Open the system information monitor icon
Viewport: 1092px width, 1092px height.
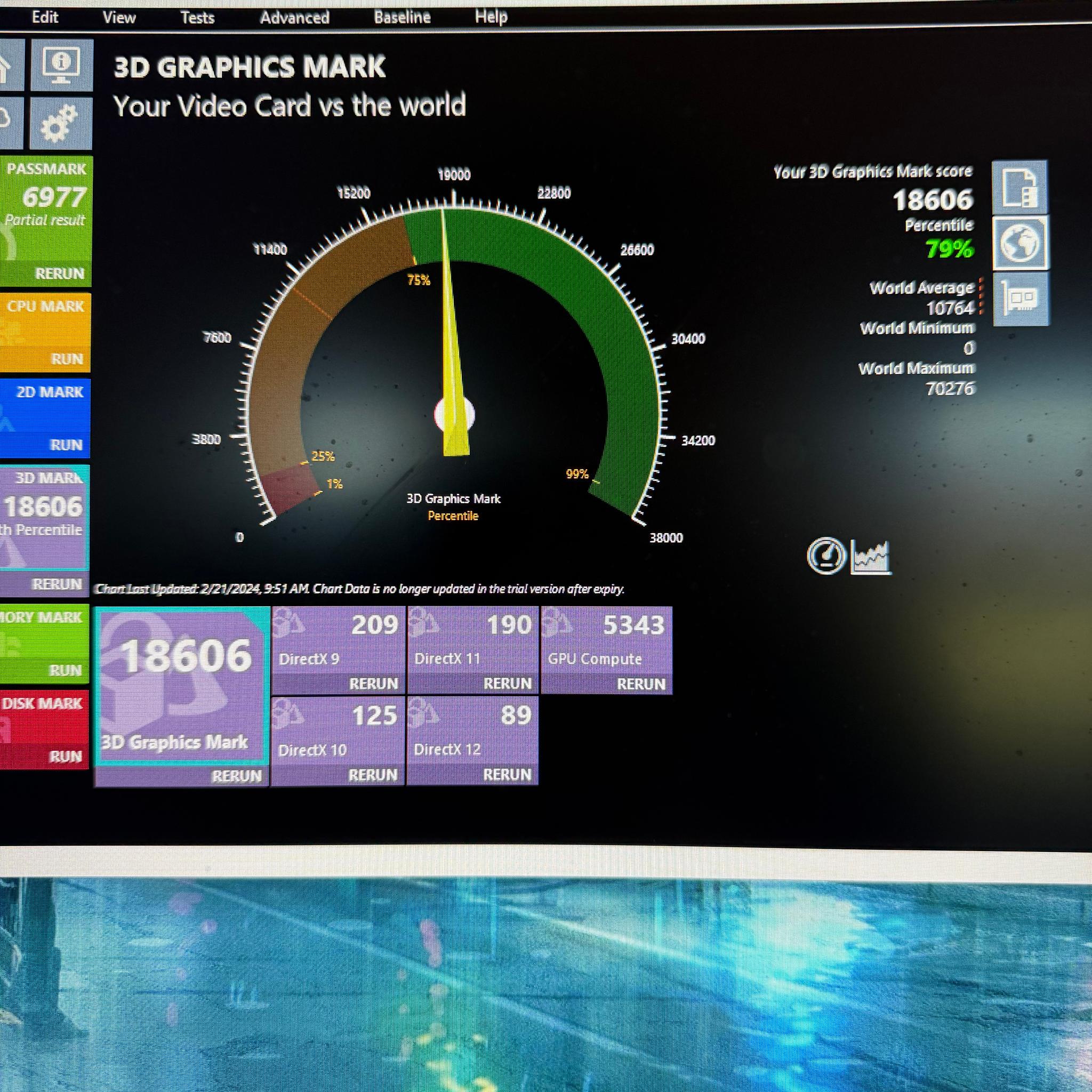point(62,65)
